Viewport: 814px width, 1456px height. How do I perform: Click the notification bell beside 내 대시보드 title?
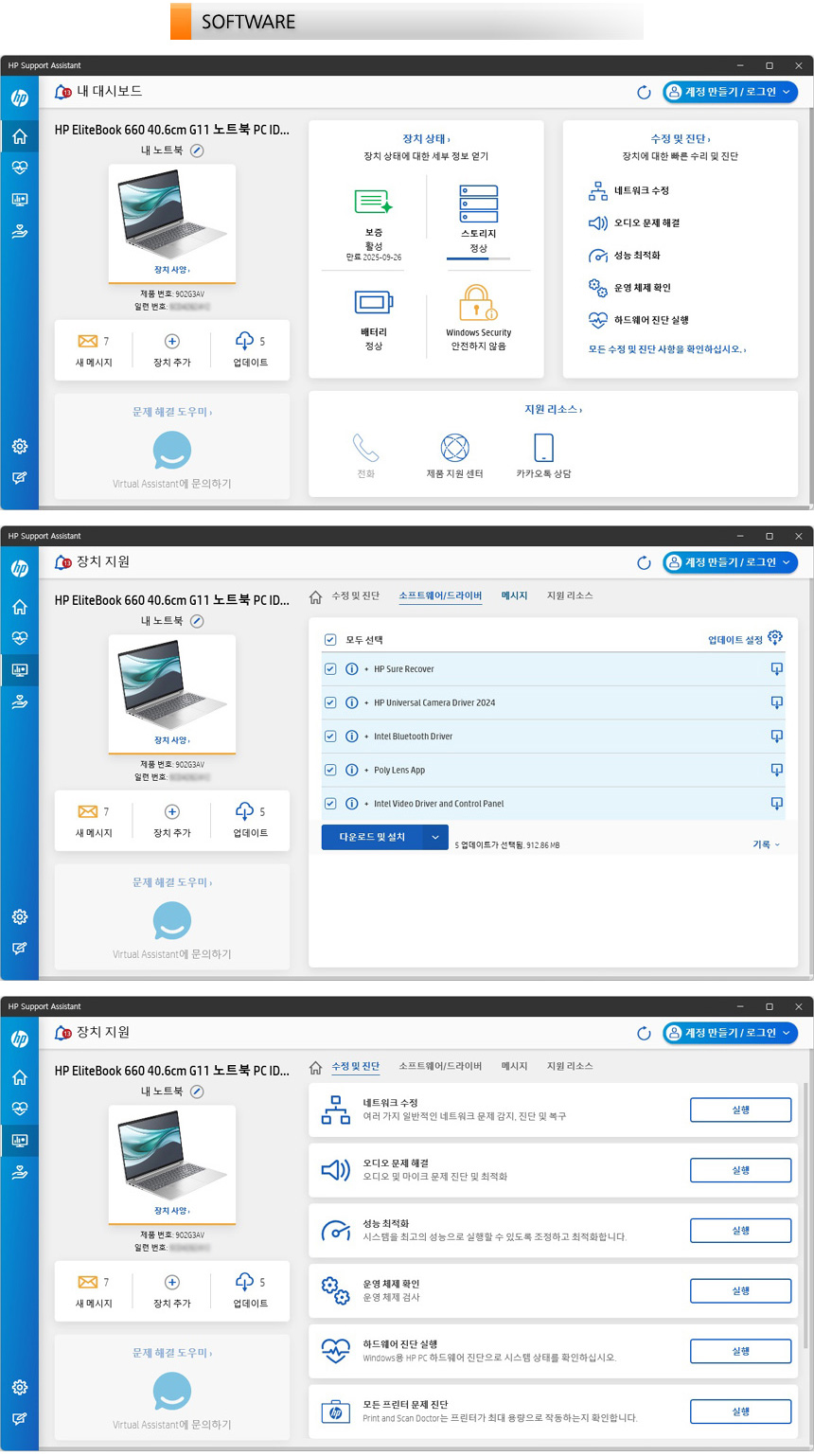[63, 92]
